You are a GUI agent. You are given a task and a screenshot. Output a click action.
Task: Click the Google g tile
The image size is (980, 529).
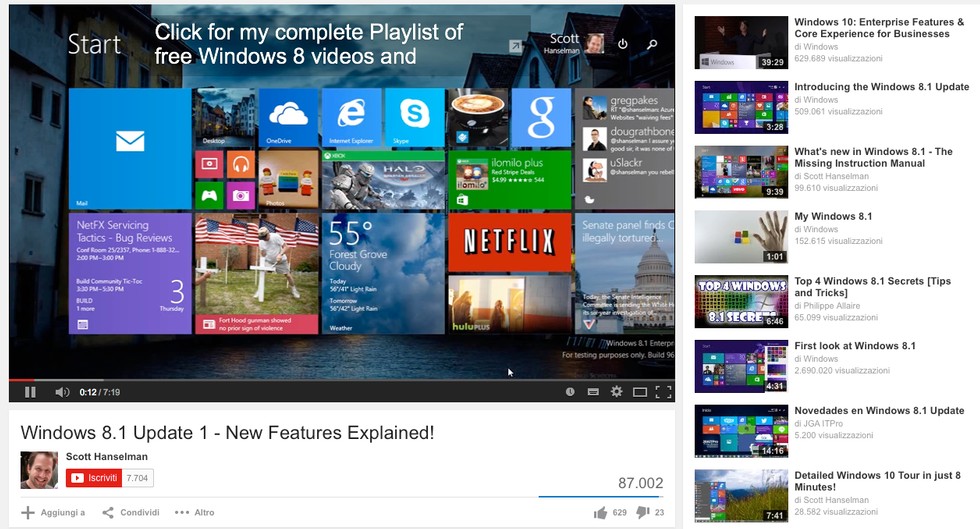pos(541,118)
